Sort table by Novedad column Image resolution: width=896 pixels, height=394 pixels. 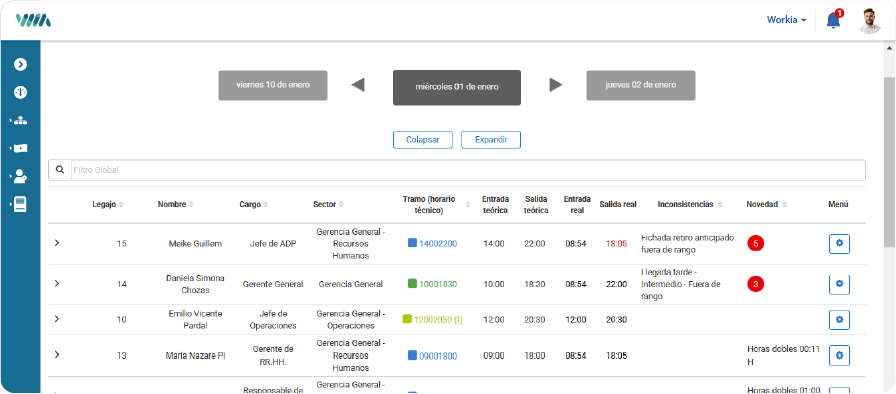tap(767, 204)
